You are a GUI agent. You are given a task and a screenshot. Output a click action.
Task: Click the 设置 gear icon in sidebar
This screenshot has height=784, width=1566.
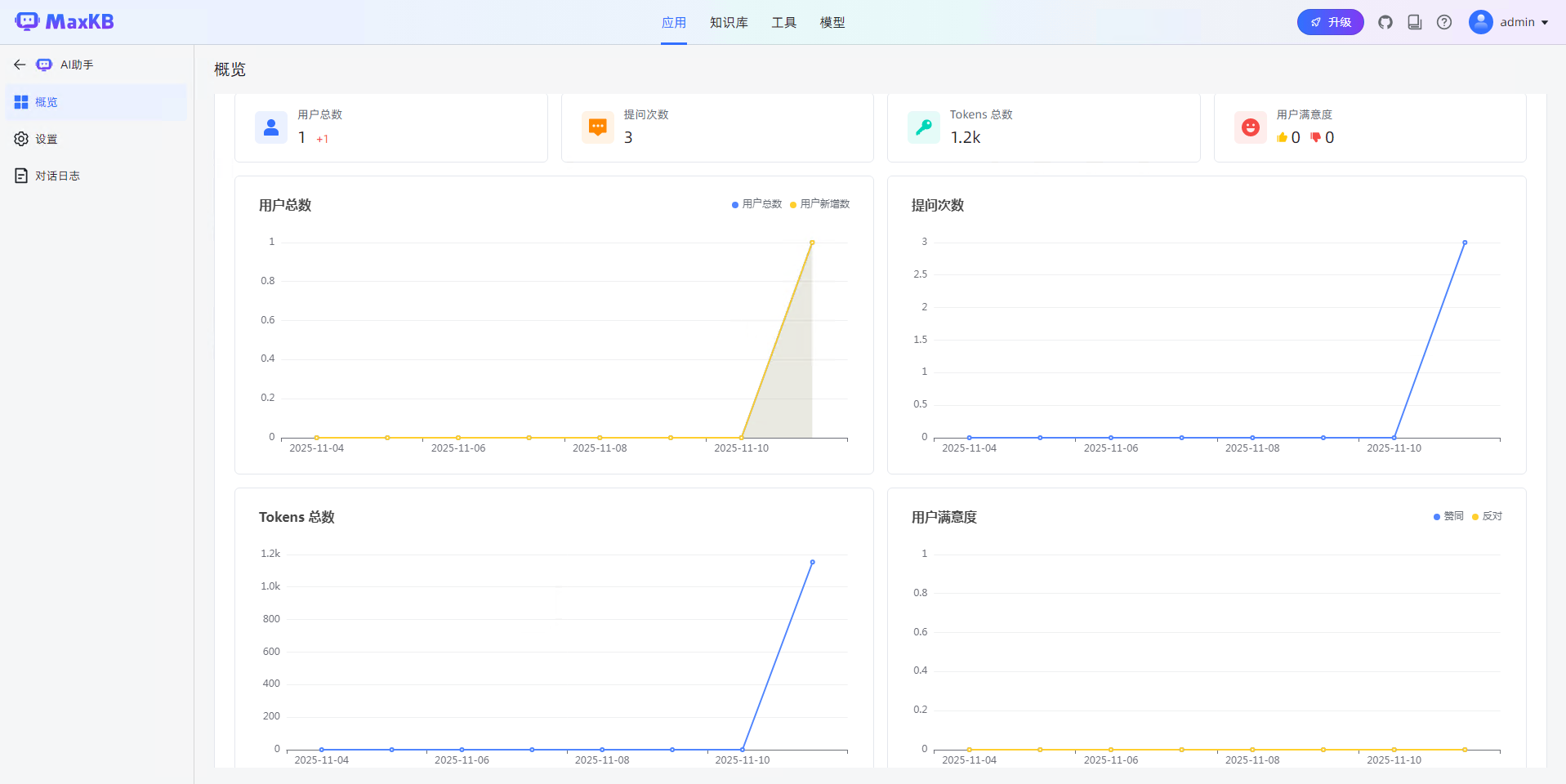(21, 139)
